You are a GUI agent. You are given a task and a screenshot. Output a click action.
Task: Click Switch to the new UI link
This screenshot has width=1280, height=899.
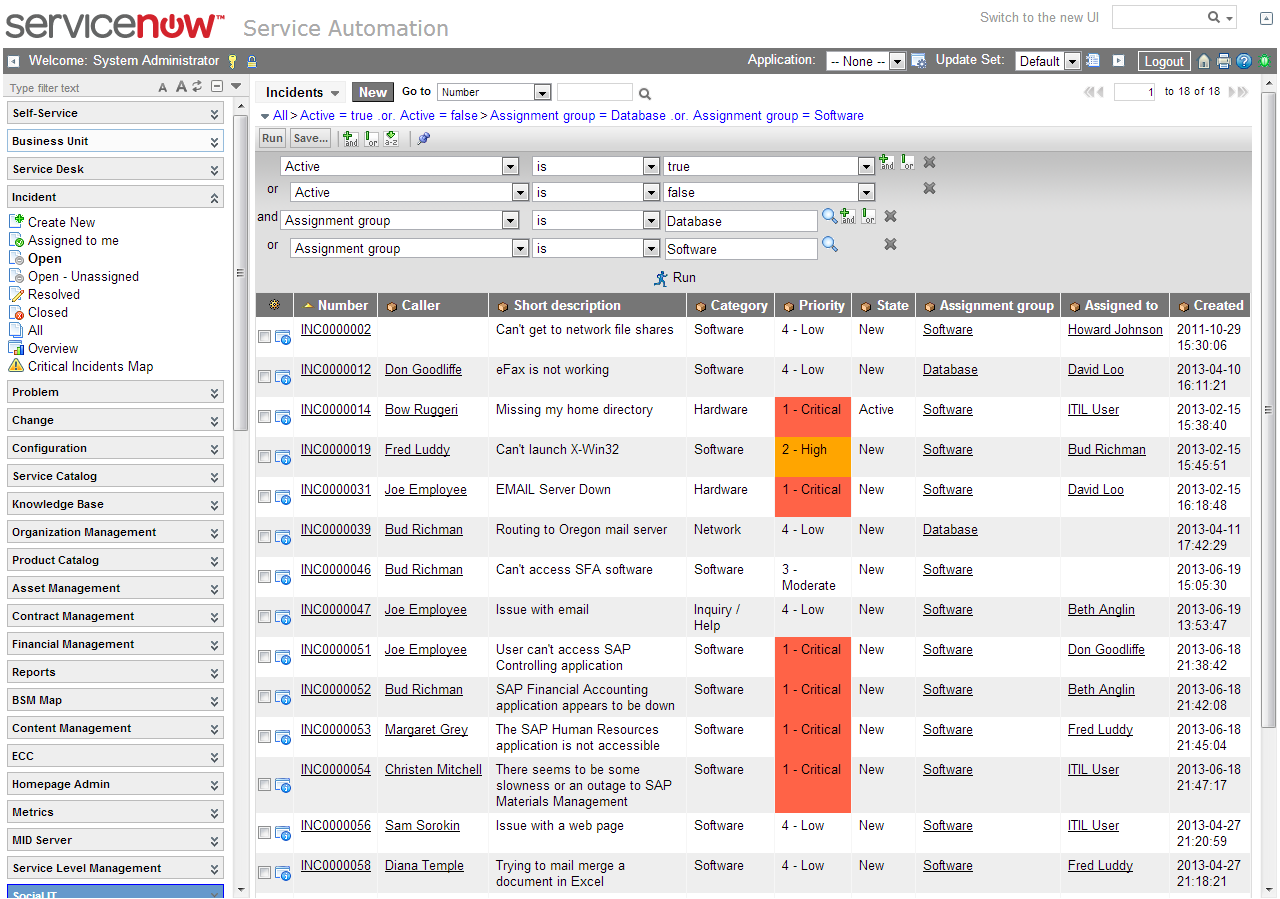click(x=1039, y=17)
